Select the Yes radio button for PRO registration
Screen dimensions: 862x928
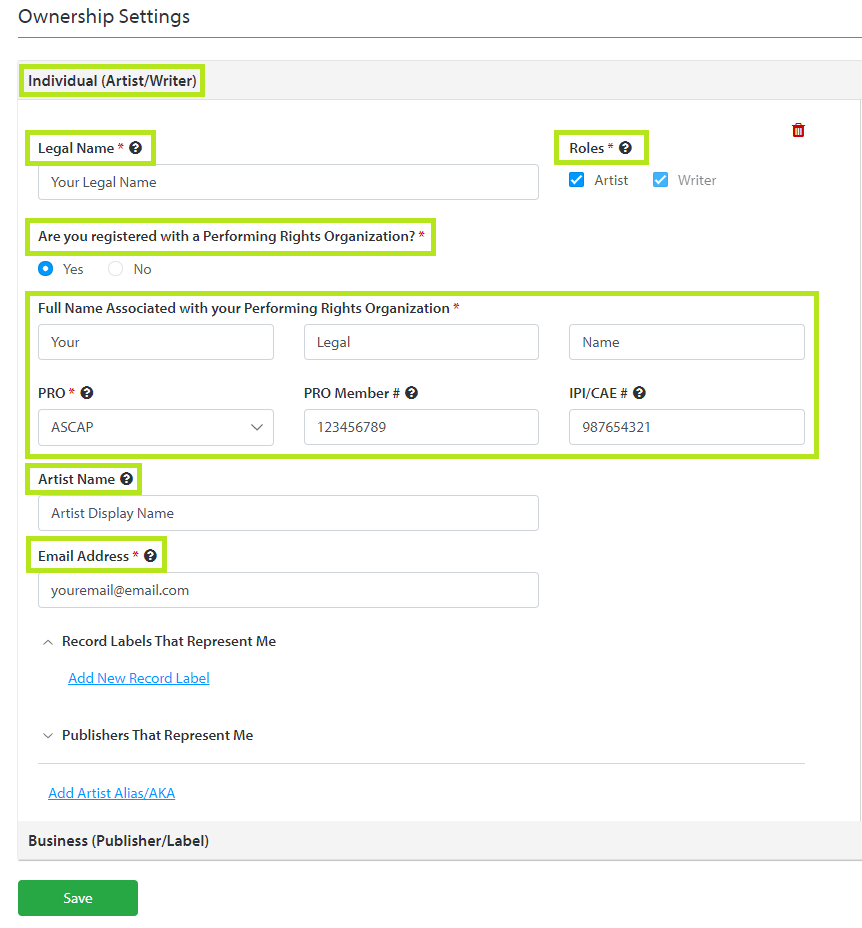click(x=44, y=268)
